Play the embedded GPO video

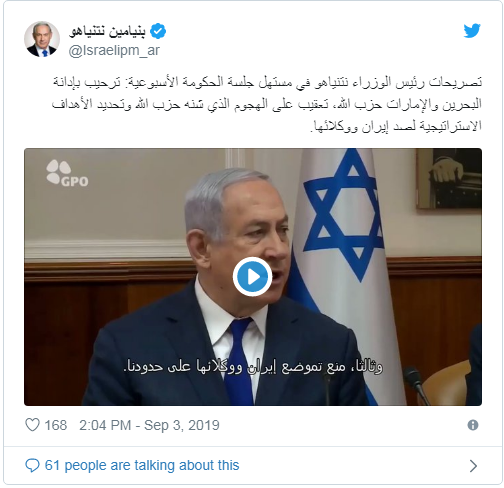(x=252, y=277)
